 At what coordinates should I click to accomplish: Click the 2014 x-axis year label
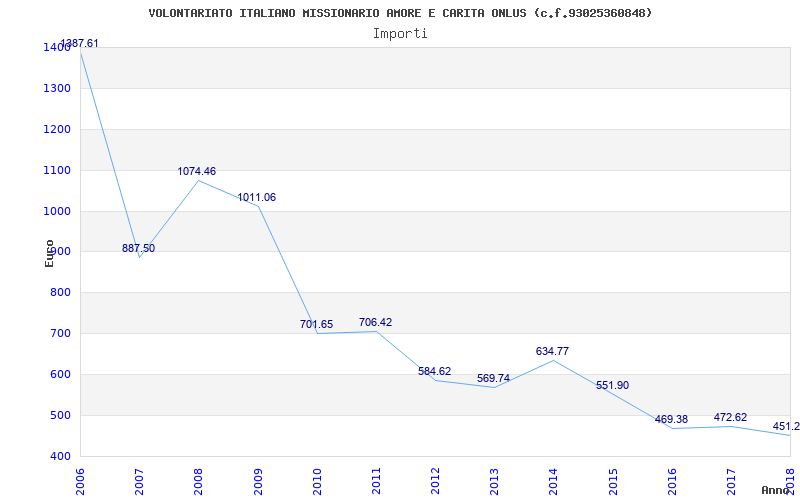click(554, 481)
